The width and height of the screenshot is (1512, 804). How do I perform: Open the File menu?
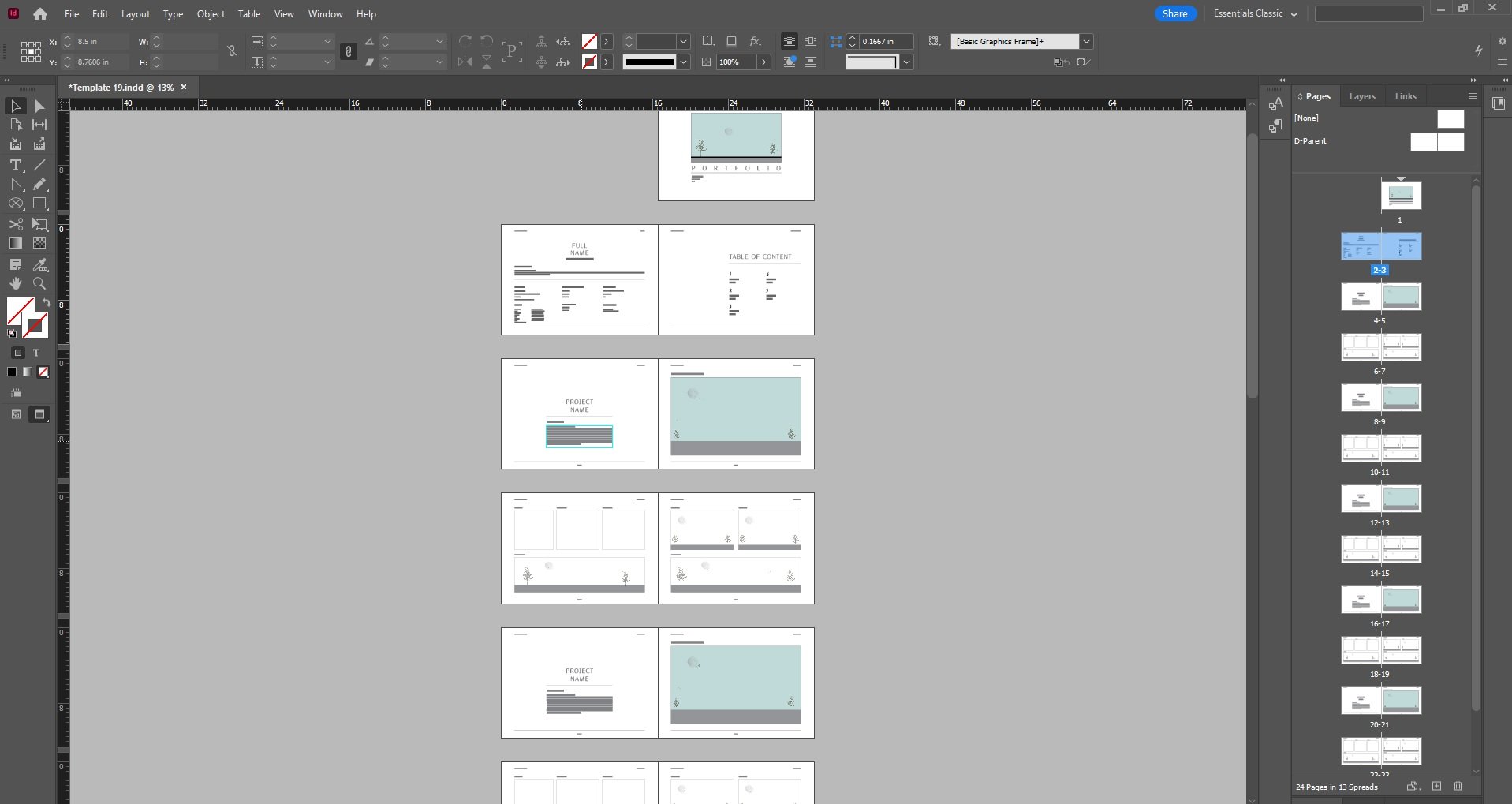click(x=71, y=14)
